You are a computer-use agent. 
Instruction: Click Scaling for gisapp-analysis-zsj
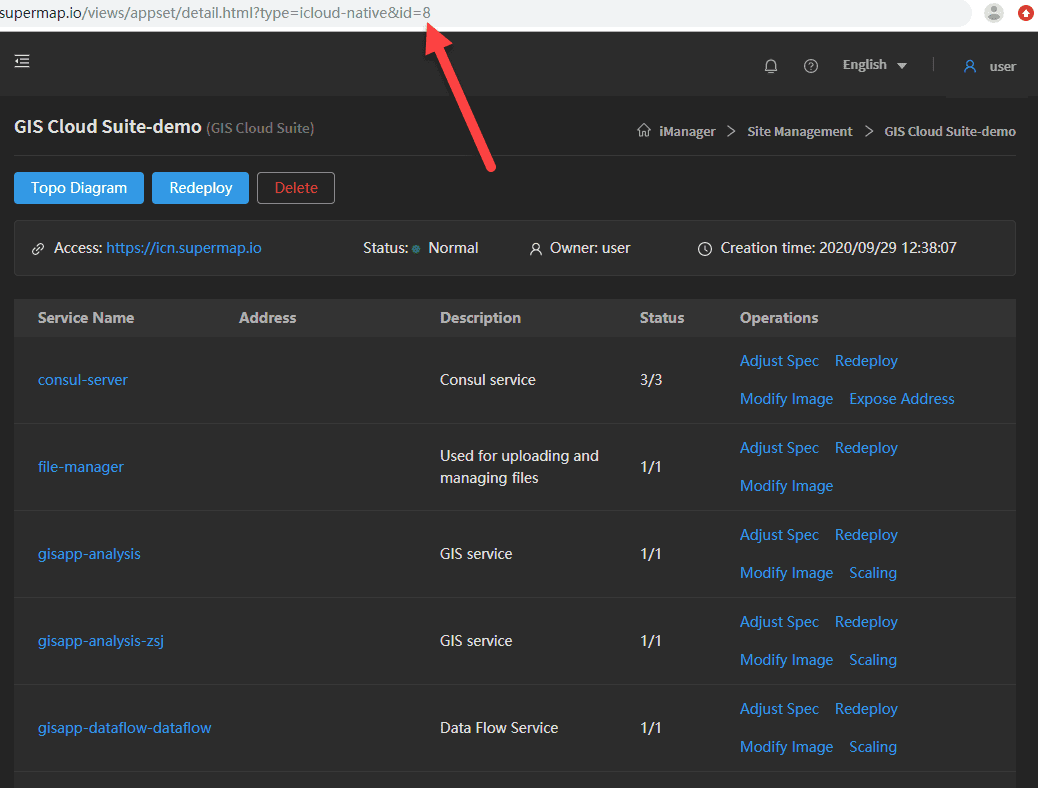click(x=872, y=660)
